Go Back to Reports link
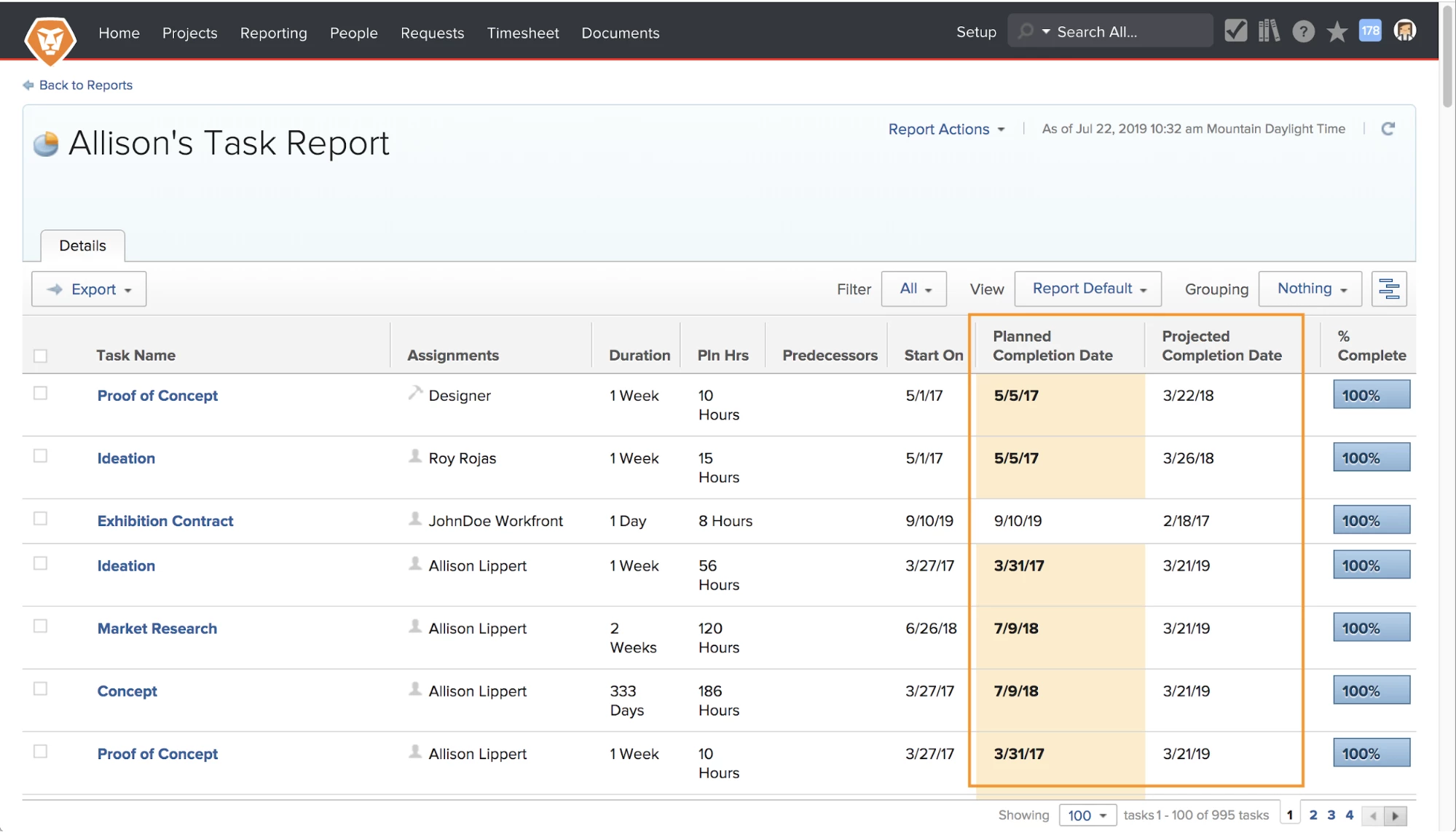Viewport: 1456px width, 832px height. pos(85,85)
